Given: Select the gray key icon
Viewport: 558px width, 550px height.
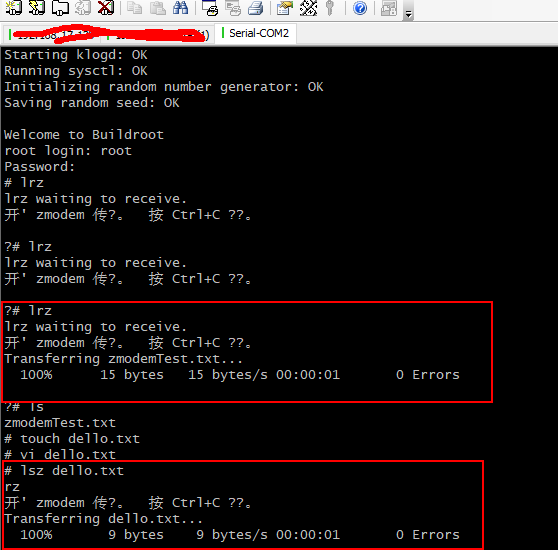Looking at the screenshot, I should pos(330,8).
